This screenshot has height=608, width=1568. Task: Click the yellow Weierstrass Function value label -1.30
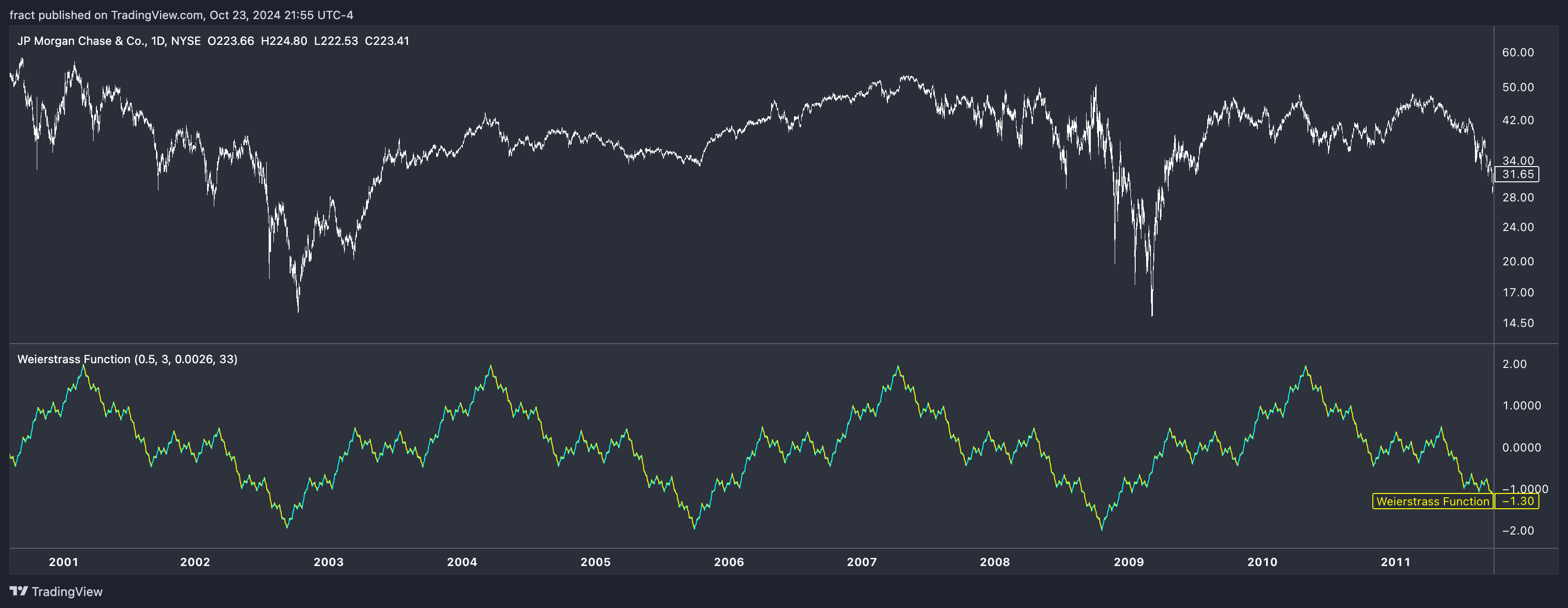(x=1517, y=502)
